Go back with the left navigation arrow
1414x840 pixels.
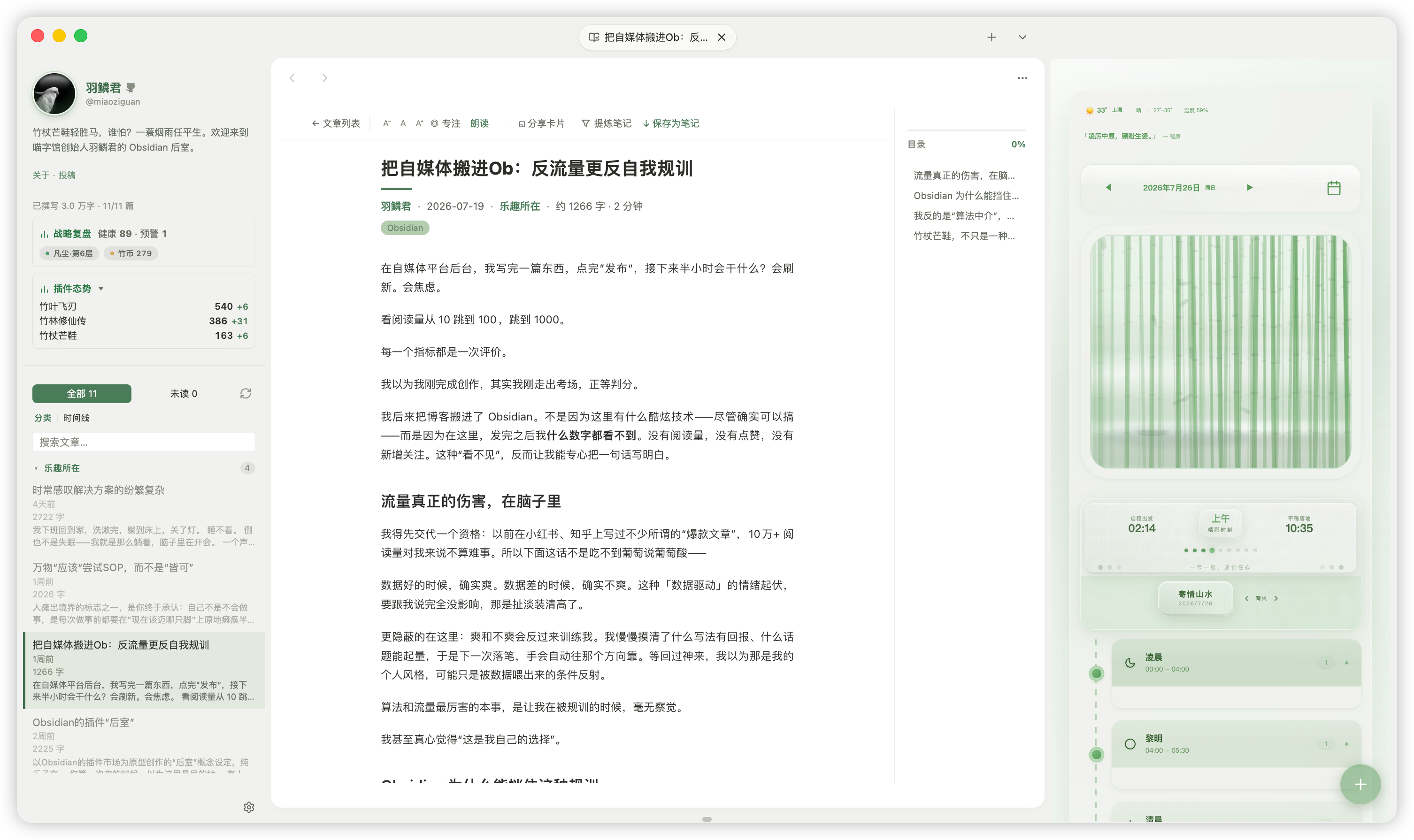point(292,78)
